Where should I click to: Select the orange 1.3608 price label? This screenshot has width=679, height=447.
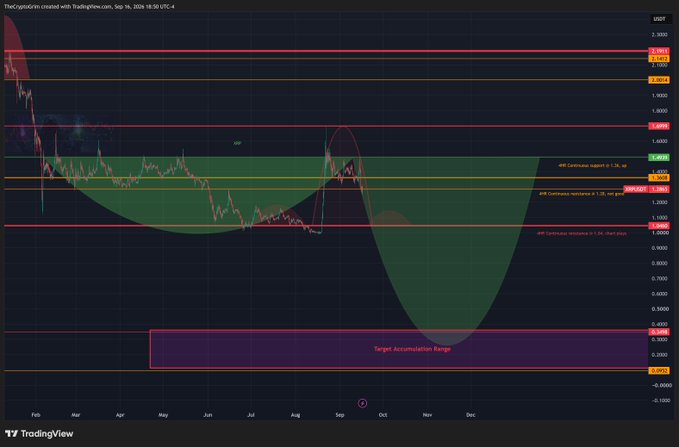659,178
